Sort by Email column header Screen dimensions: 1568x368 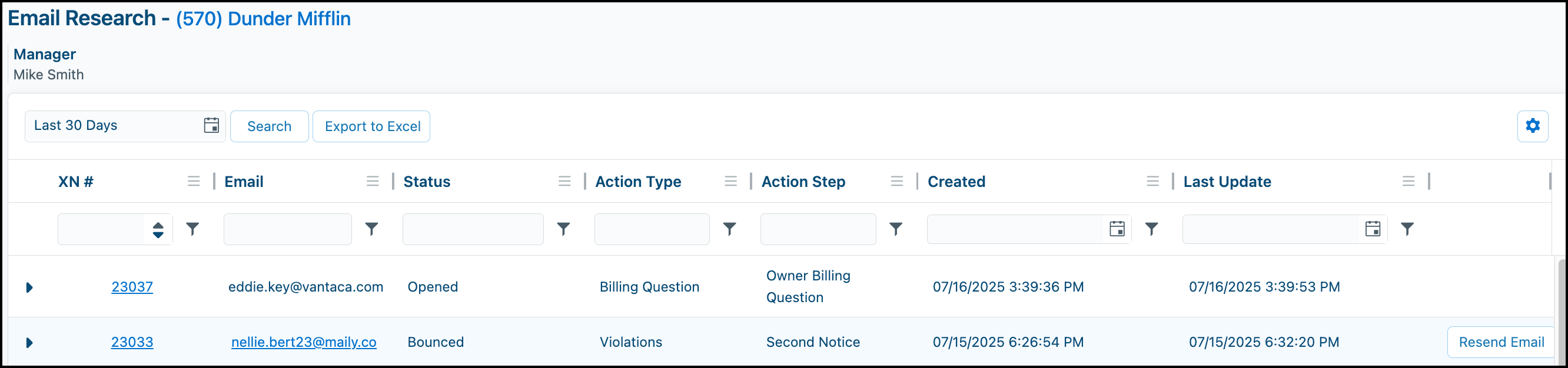[x=244, y=181]
